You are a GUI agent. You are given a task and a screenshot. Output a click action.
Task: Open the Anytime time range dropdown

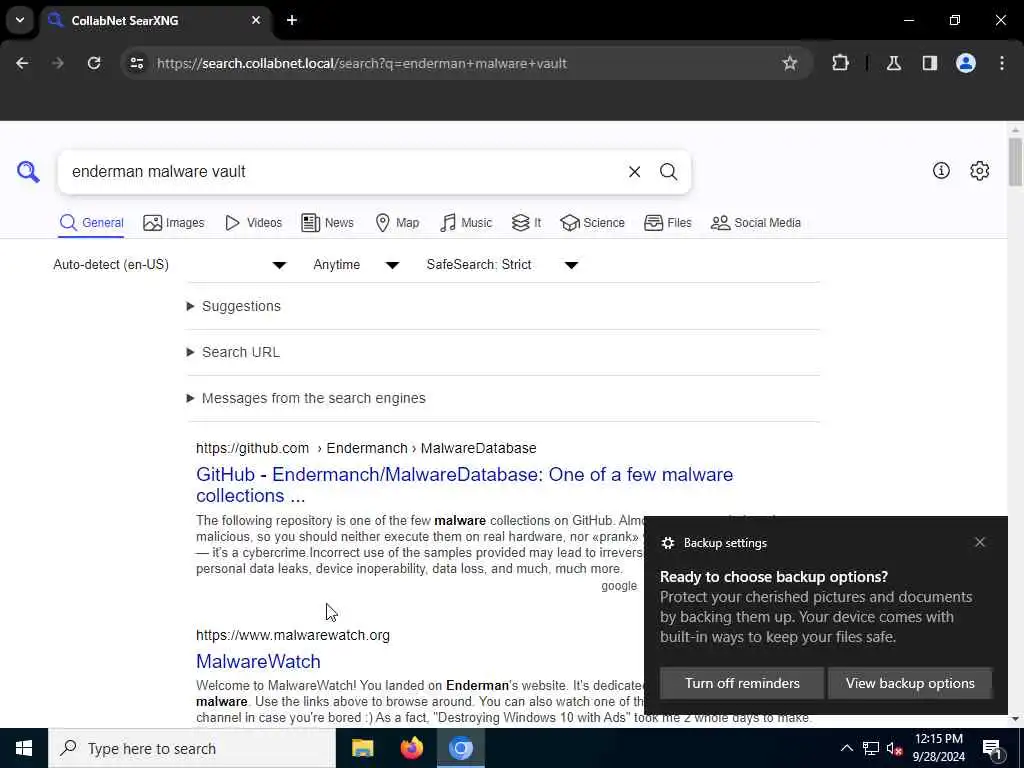click(x=356, y=264)
